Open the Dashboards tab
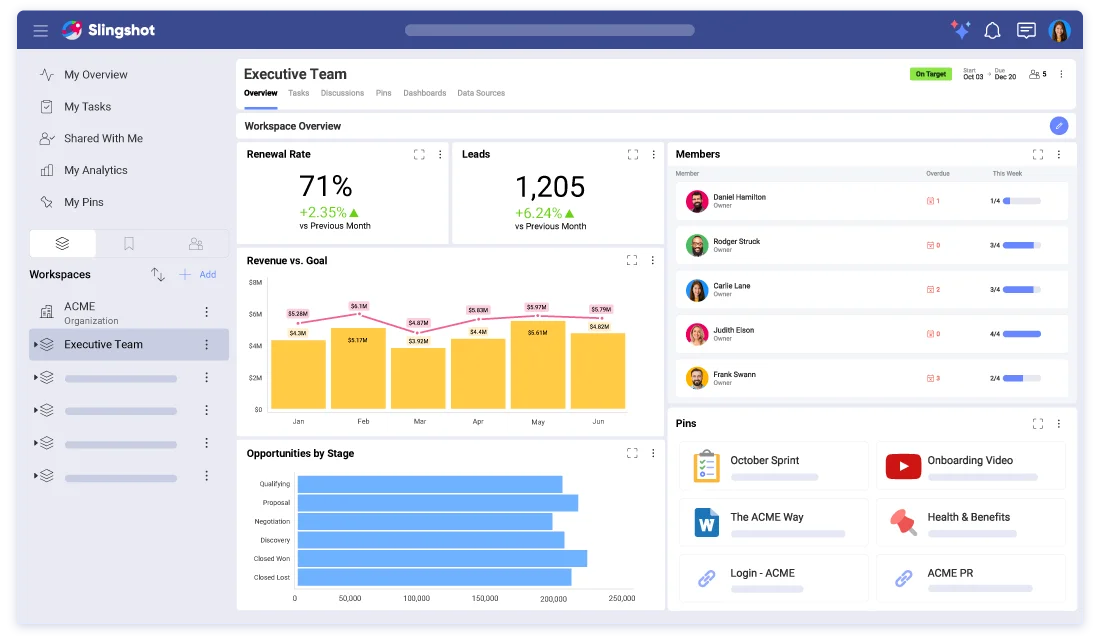 pyautogui.click(x=424, y=93)
